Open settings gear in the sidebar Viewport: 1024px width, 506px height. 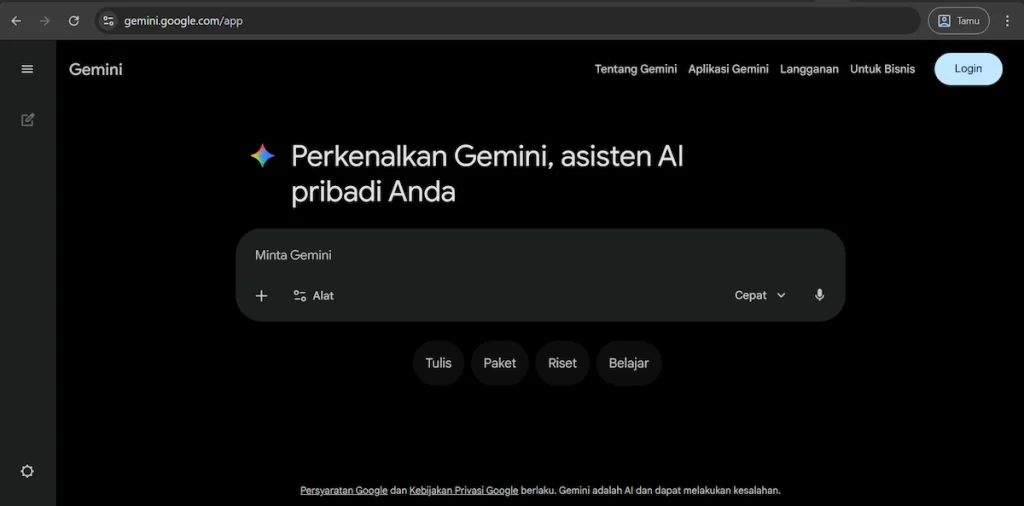click(27, 471)
